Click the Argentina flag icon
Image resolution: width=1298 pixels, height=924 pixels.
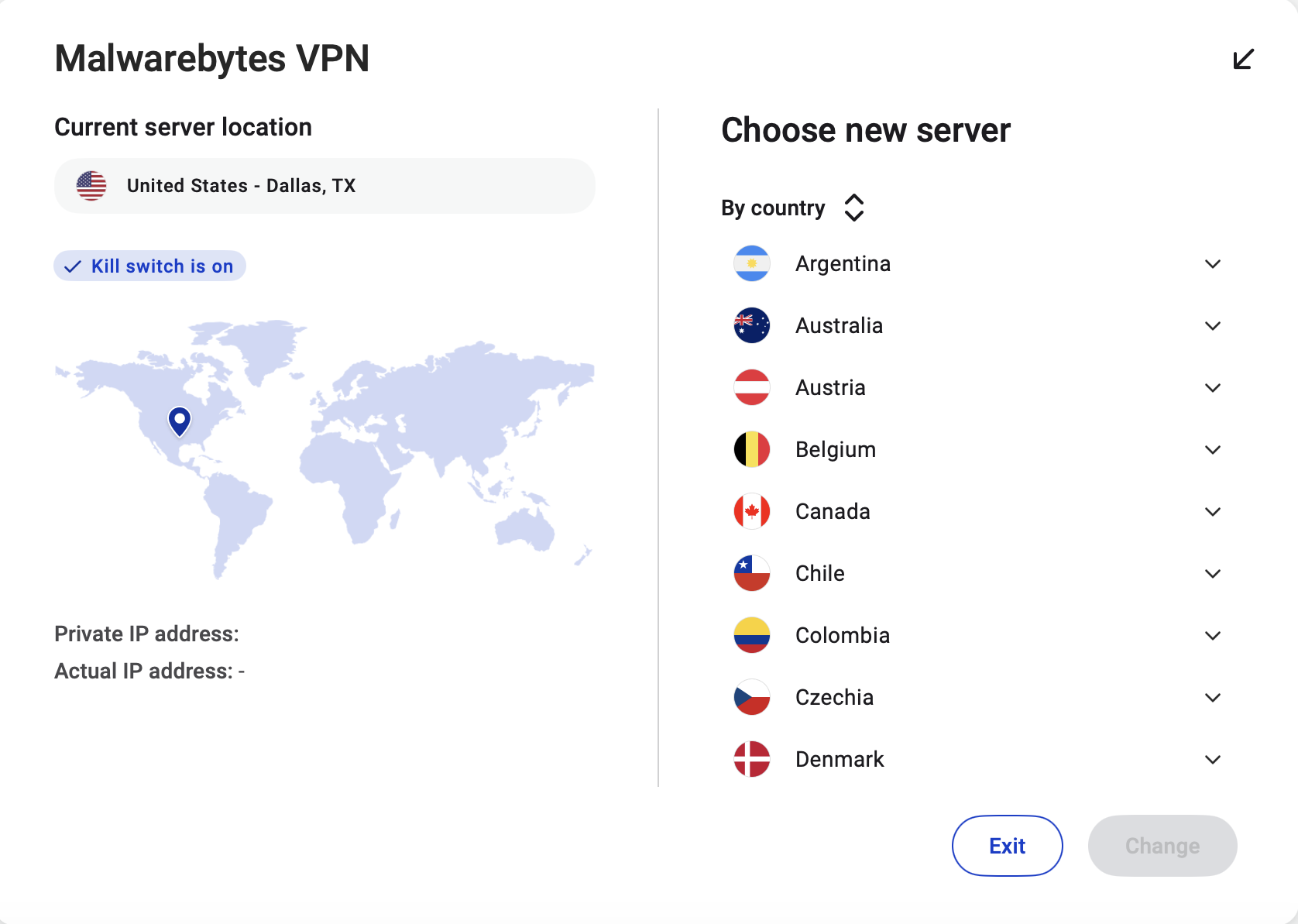(751, 263)
